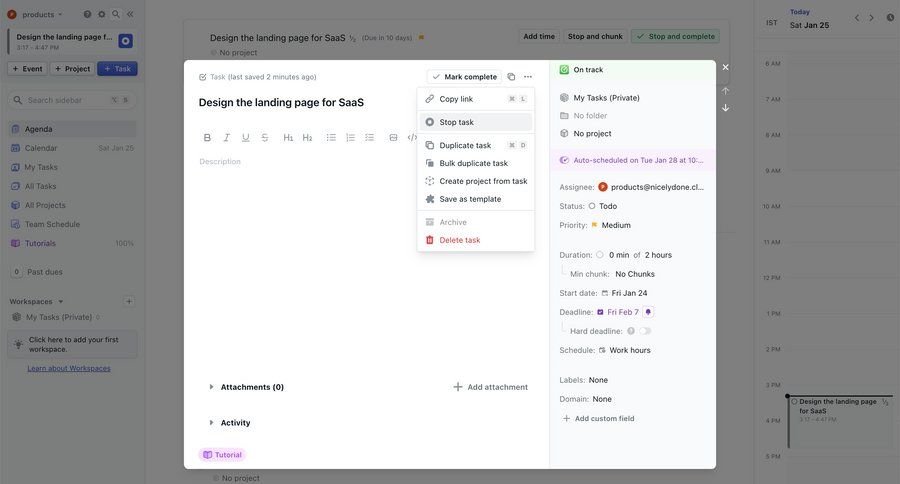Apply underline formatting

[x=246, y=137]
